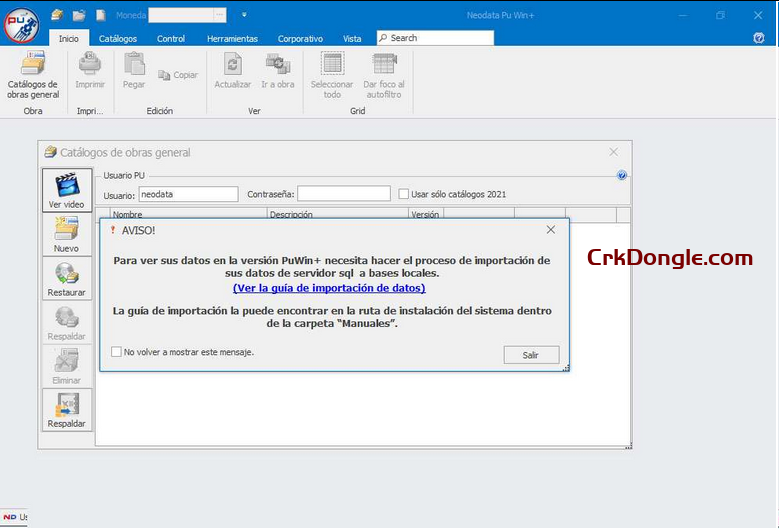Click the Ir a obra icon
This screenshot has height=531, width=779.
click(277, 66)
